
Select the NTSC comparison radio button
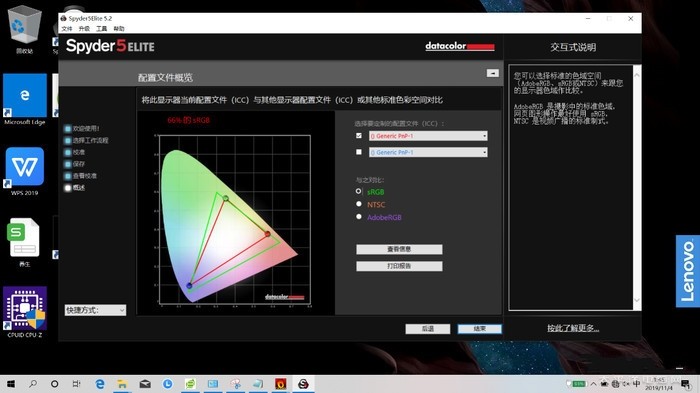pyautogui.click(x=359, y=204)
